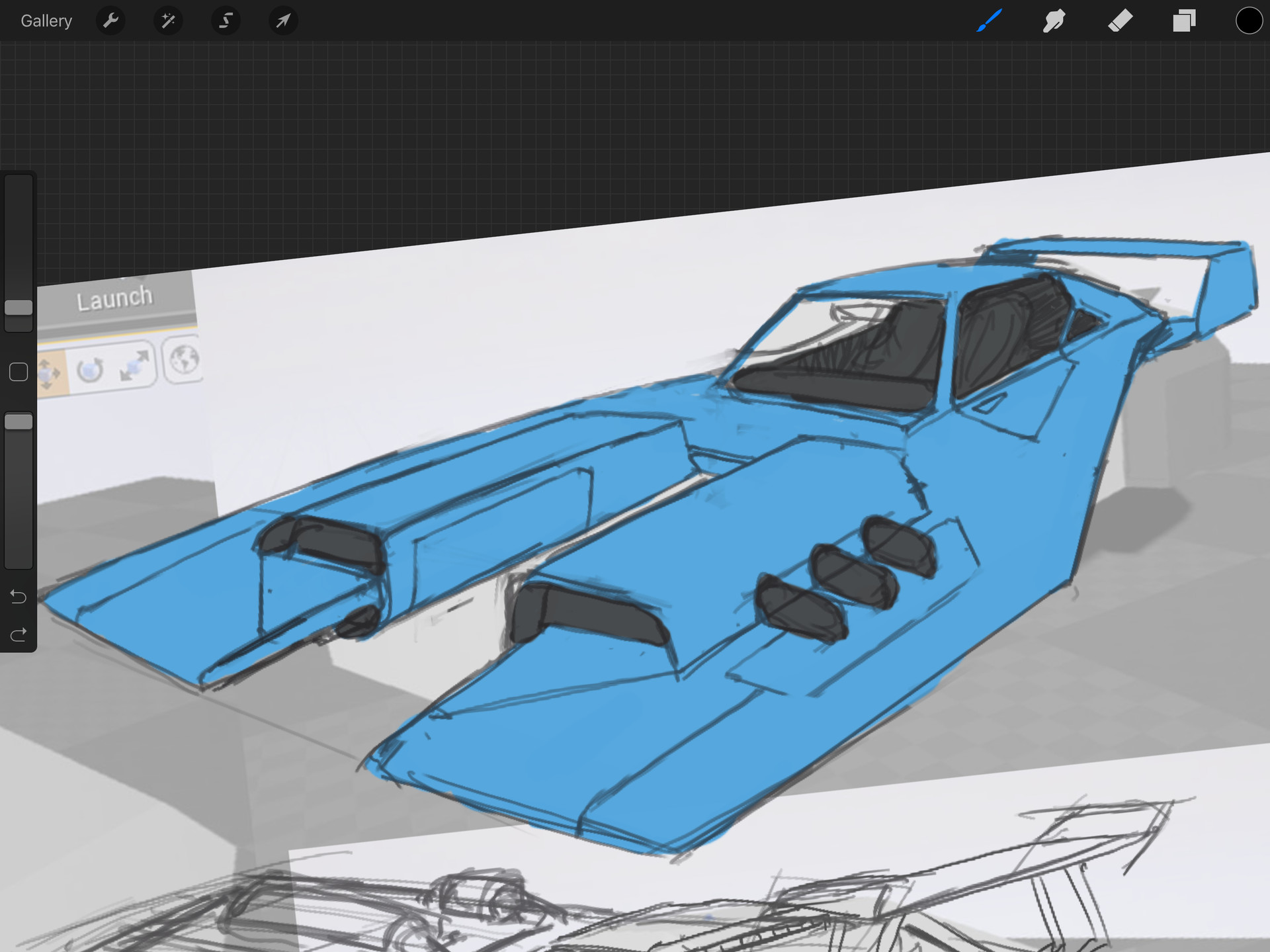Click the rotate icon in reference image

pyautogui.click(x=90, y=370)
